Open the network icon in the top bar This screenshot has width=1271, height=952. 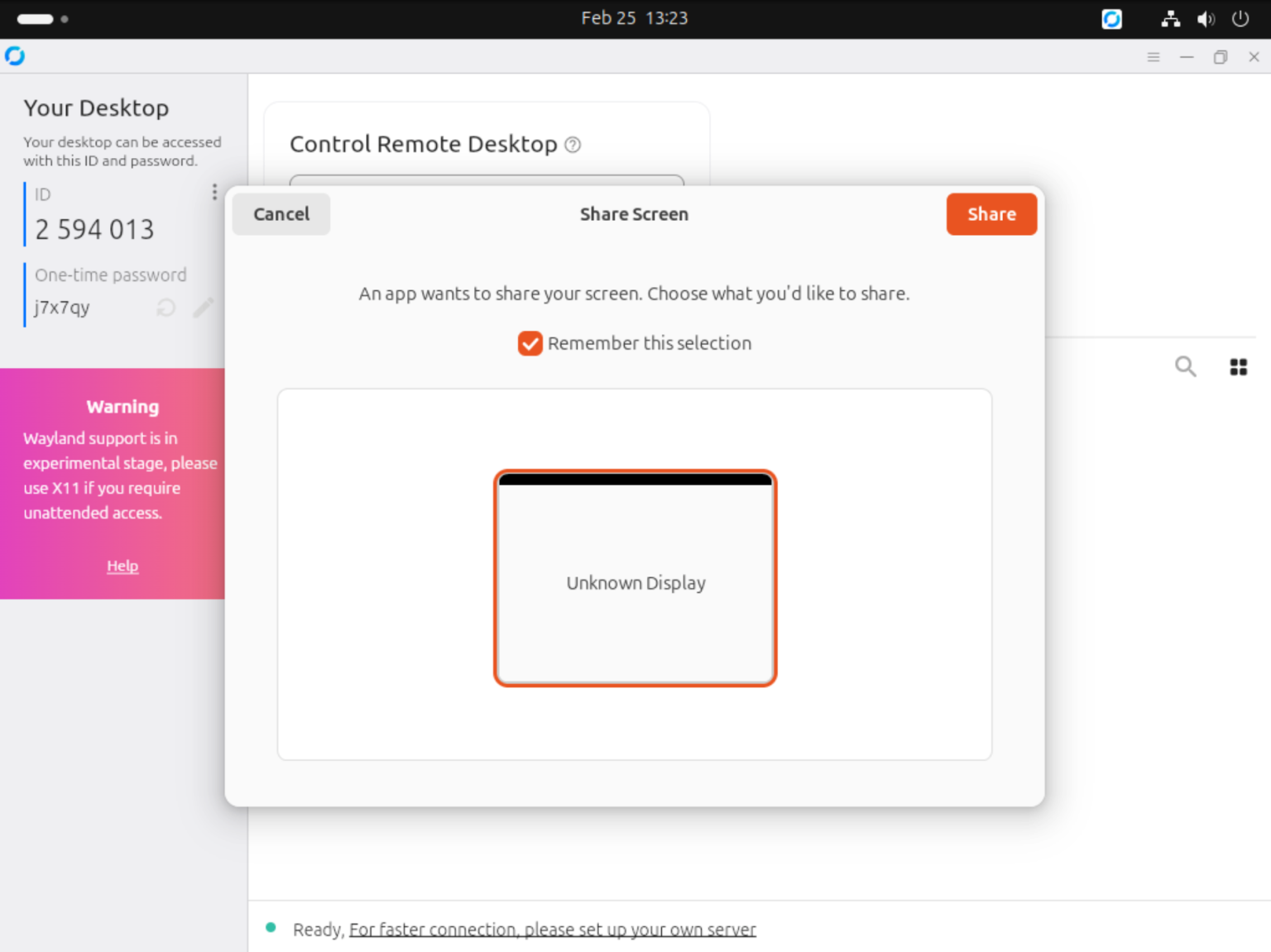click(1170, 18)
